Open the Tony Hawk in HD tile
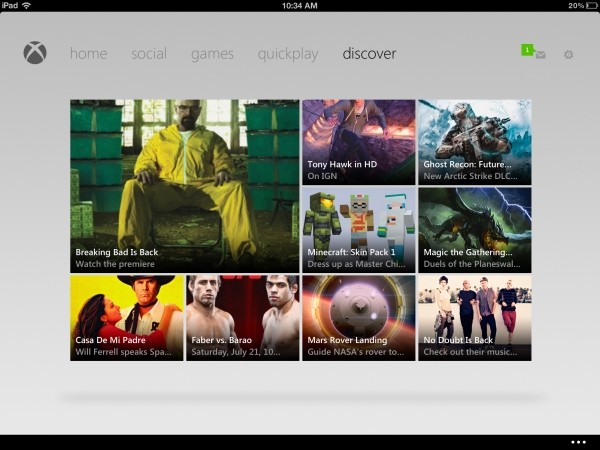Viewport: 600px width, 450px height. pos(359,142)
